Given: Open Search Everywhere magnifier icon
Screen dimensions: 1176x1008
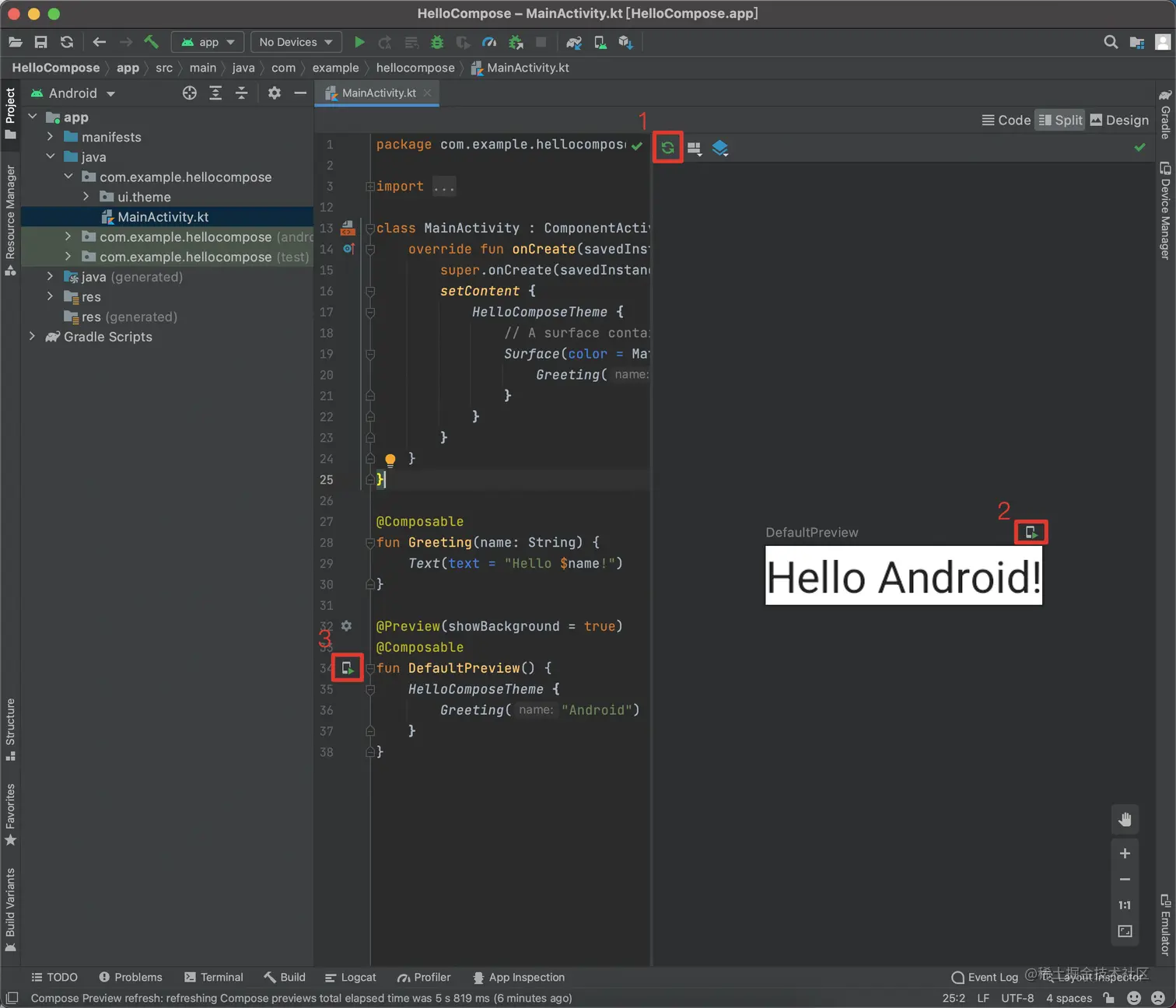Looking at the screenshot, I should point(1111,42).
